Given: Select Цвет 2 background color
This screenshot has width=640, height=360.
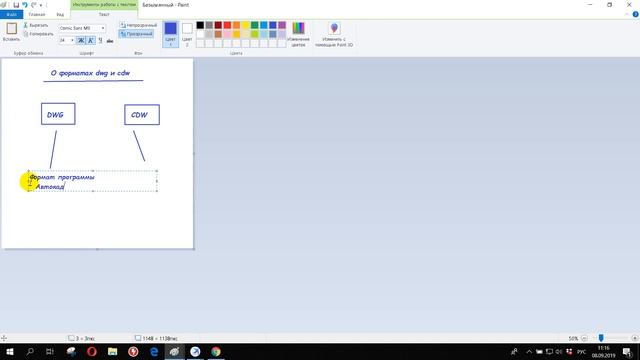Looking at the screenshot, I should [x=187, y=34].
